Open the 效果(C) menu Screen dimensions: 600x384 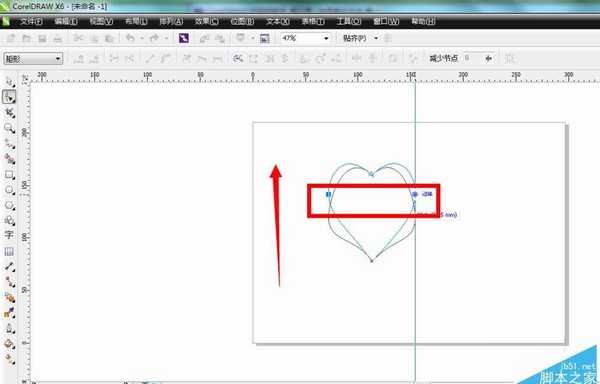pos(207,21)
